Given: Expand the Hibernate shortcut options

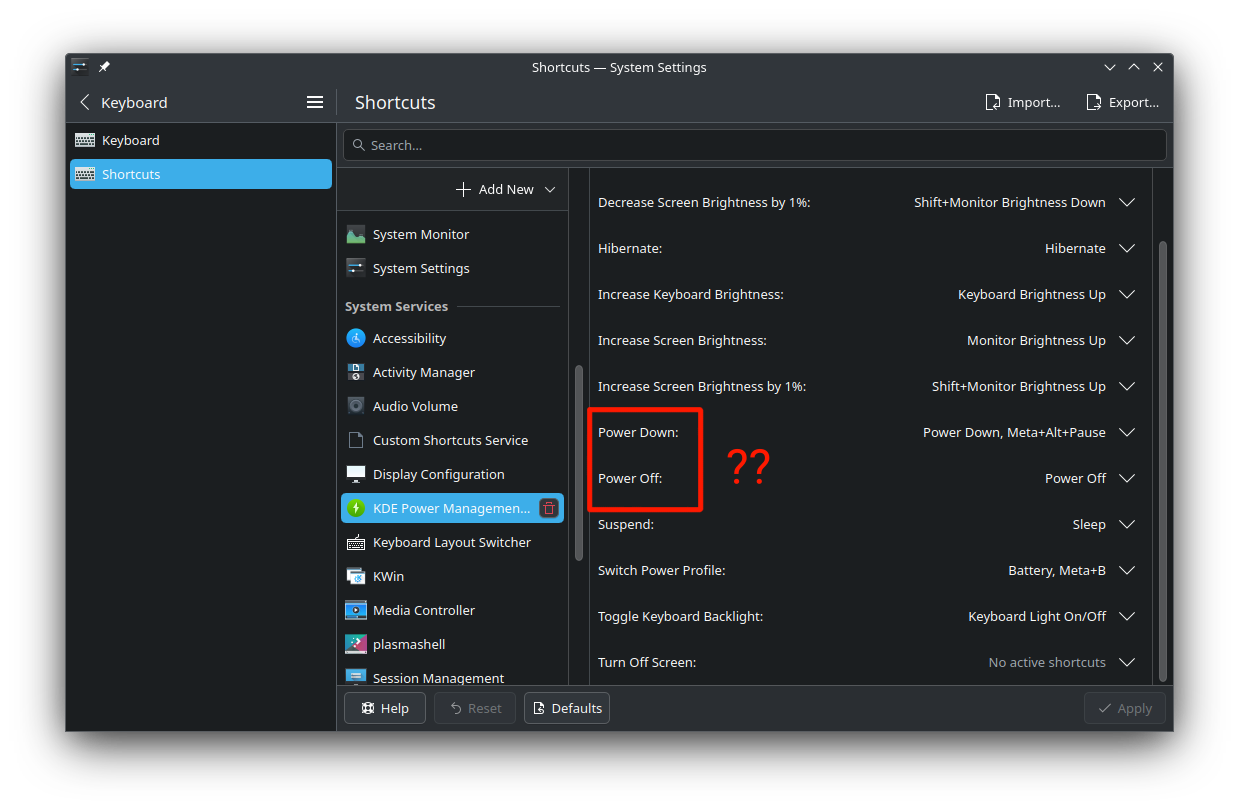Looking at the screenshot, I should pyautogui.click(x=1127, y=248).
